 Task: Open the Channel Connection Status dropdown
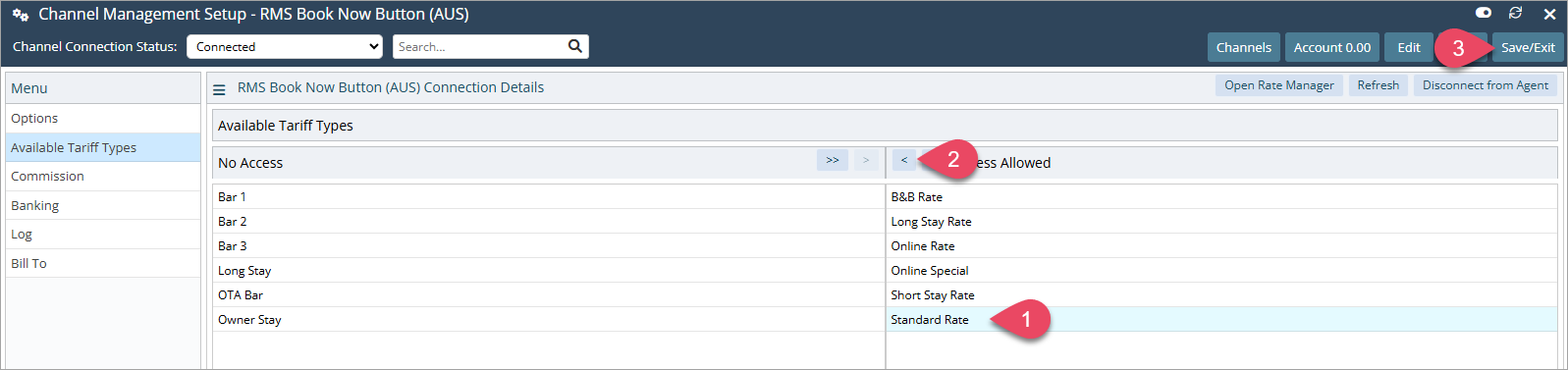(x=285, y=46)
